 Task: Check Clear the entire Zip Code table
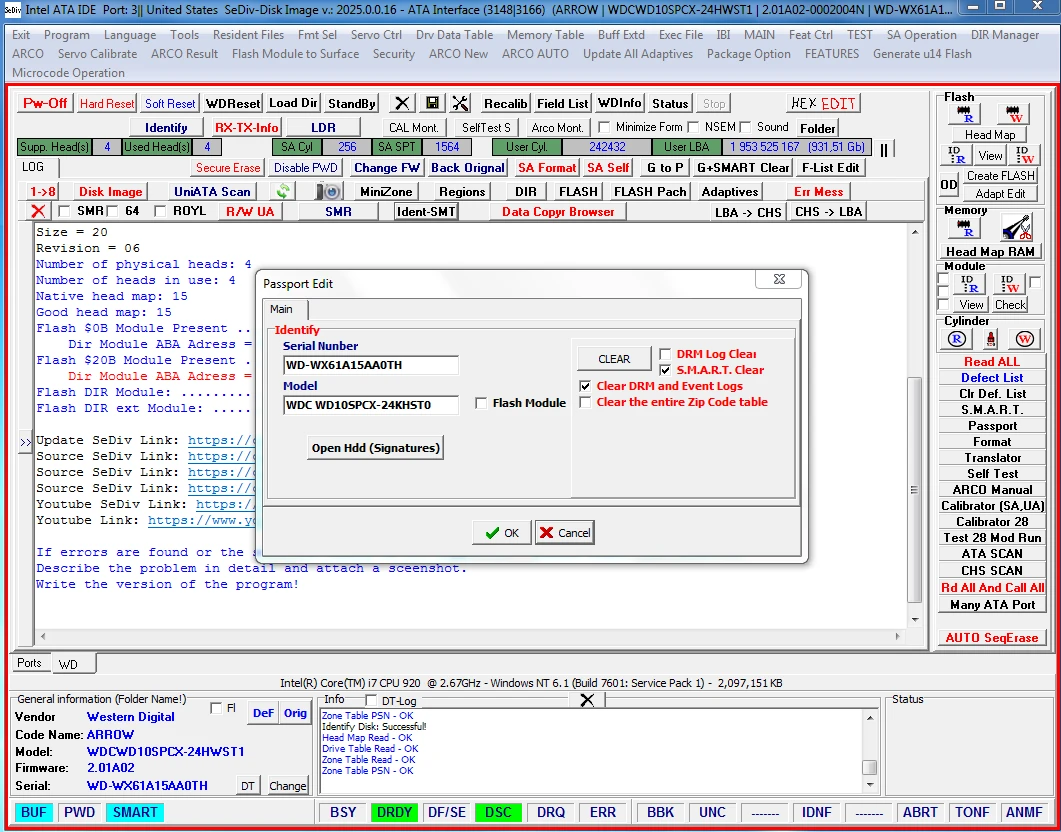click(x=585, y=402)
